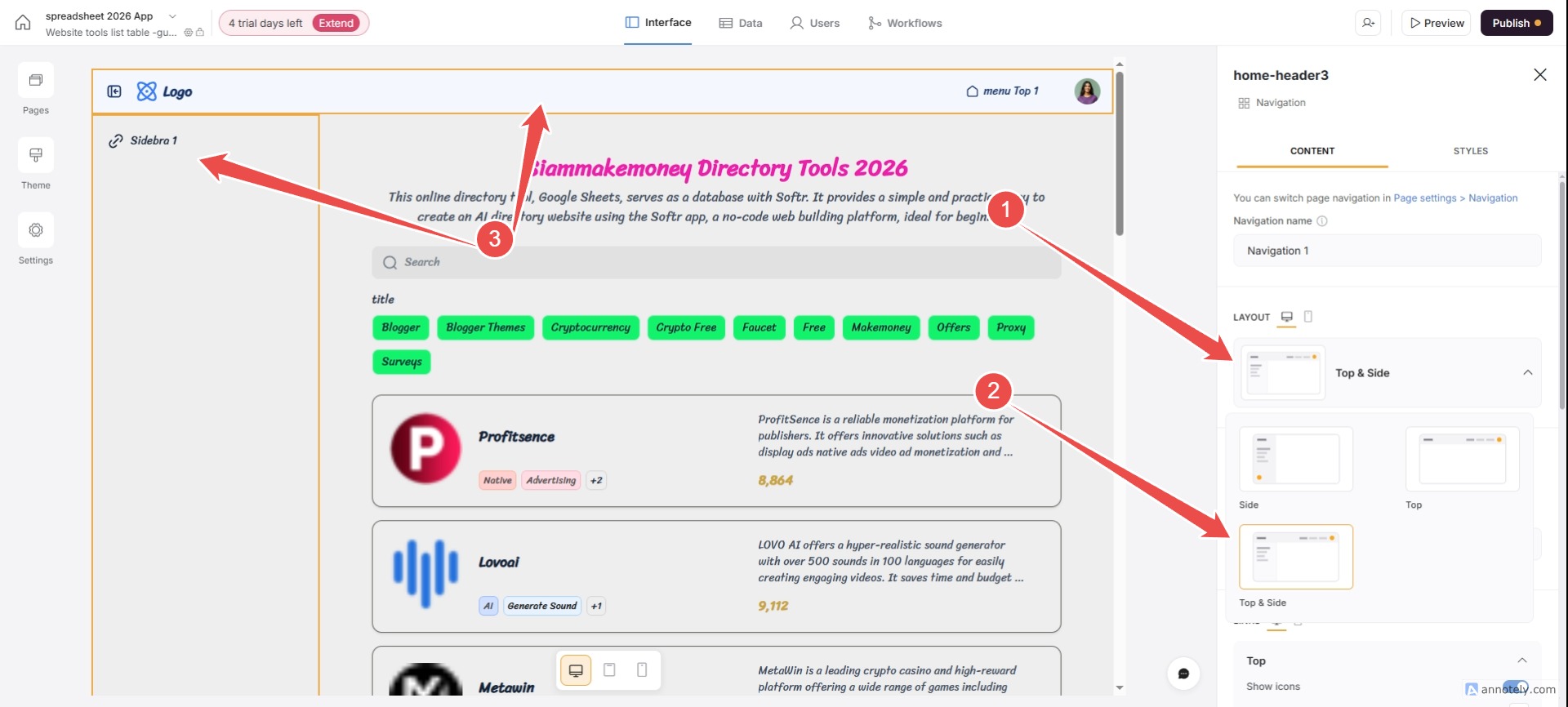Select mobile layout icon next to LAYOUT
1568x707 pixels.
coord(1308,317)
